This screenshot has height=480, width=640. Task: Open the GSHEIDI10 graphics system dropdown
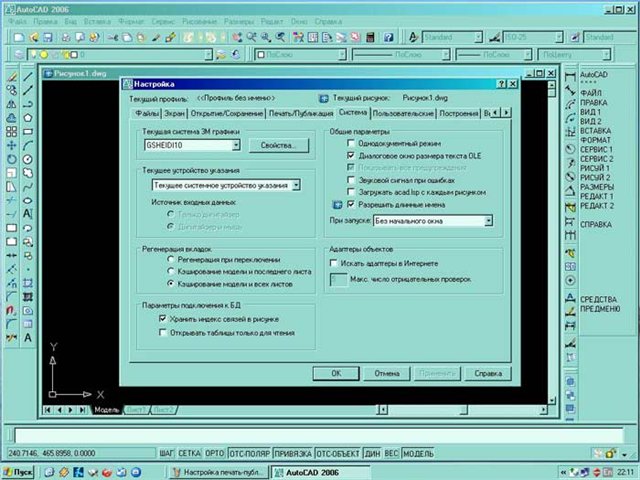click(x=236, y=145)
